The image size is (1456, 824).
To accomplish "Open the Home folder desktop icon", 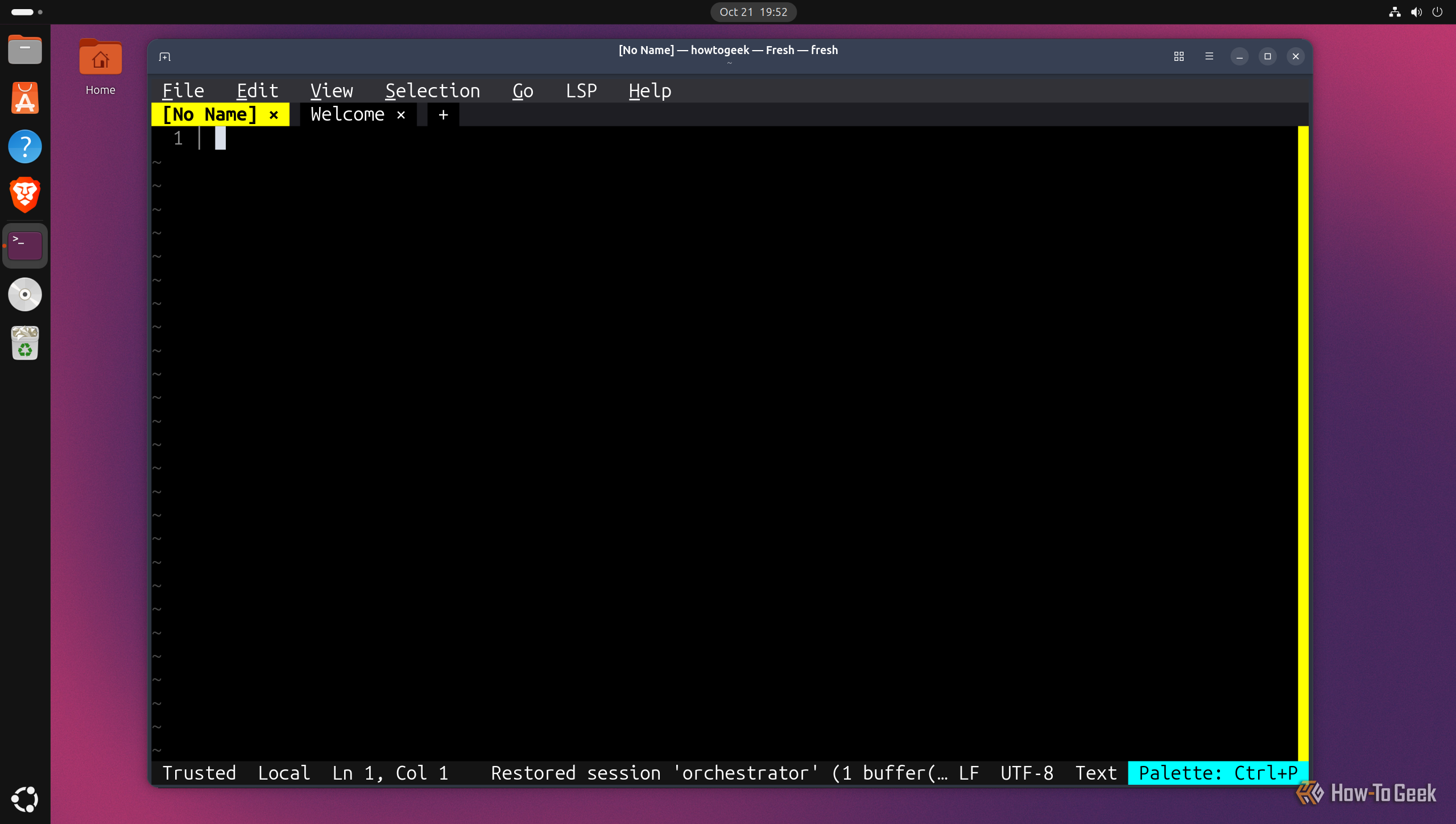I will (x=101, y=67).
